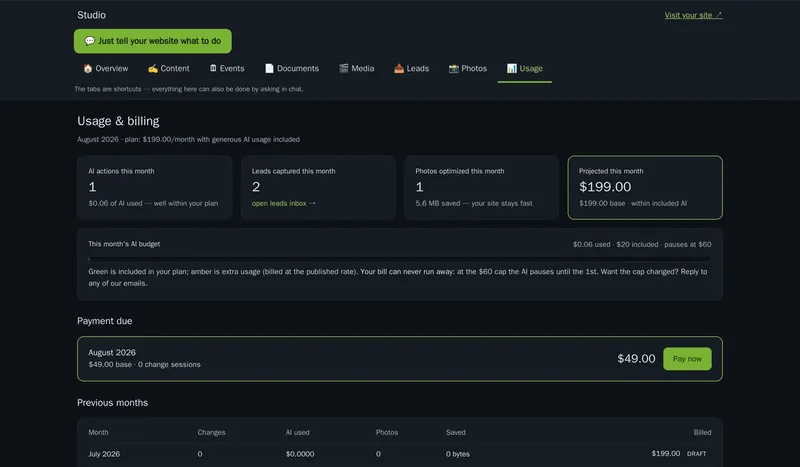800x467 pixels.
Task: Click 'Just tell your website what to do' button
Action: pos(153,41)
